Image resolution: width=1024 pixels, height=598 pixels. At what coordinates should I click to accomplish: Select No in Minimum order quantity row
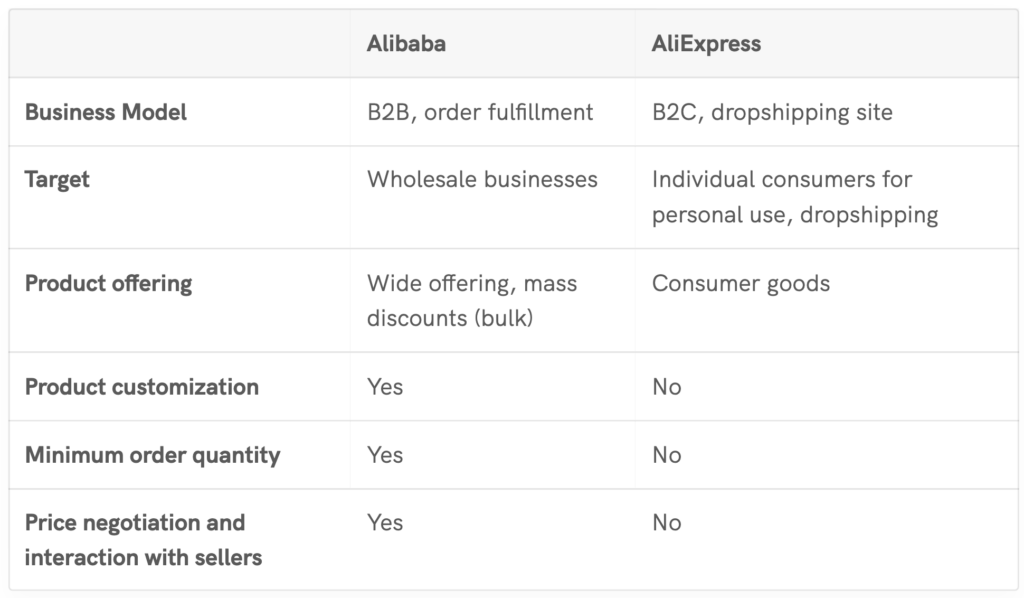tap(666, 455)
